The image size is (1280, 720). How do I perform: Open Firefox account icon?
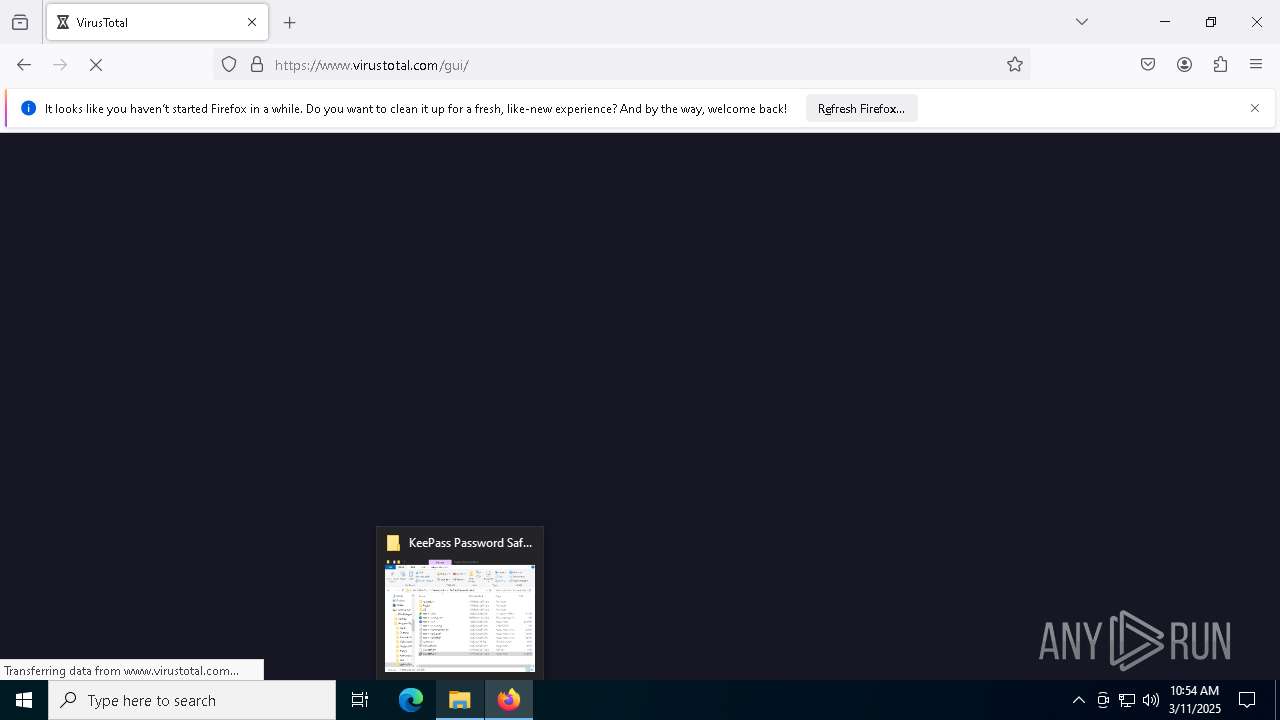pos(1184,65)
